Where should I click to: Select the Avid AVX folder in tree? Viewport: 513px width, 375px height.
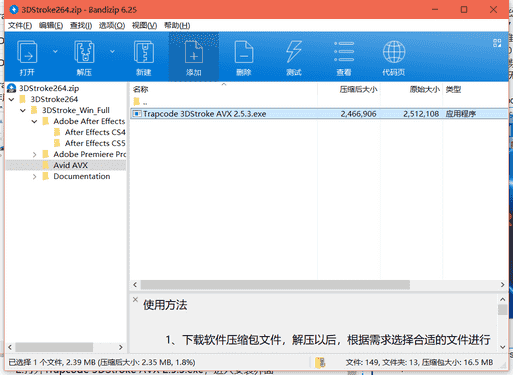click(x=71, y=165)
